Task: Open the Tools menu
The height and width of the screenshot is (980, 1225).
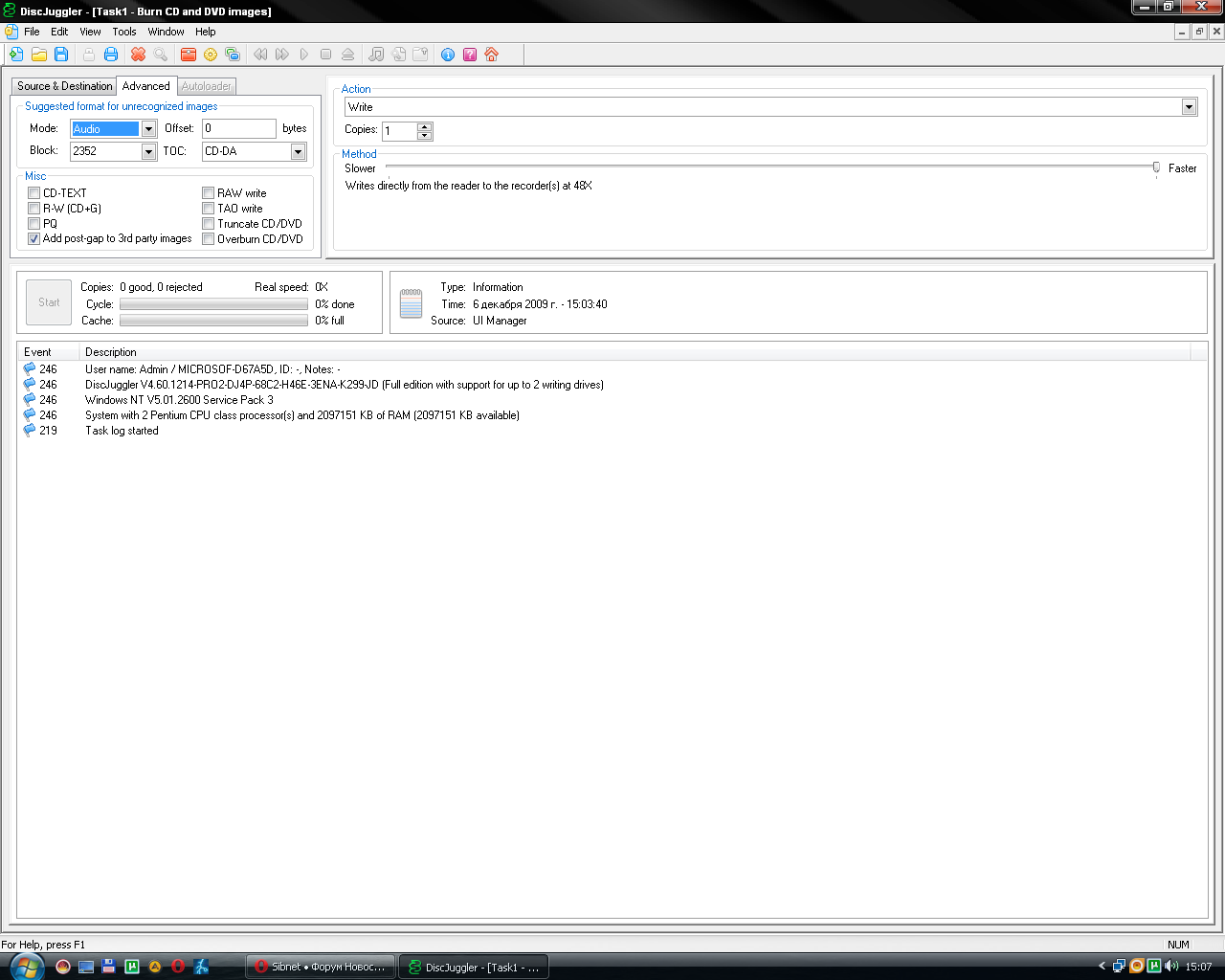Action: (x=124, y=32)
